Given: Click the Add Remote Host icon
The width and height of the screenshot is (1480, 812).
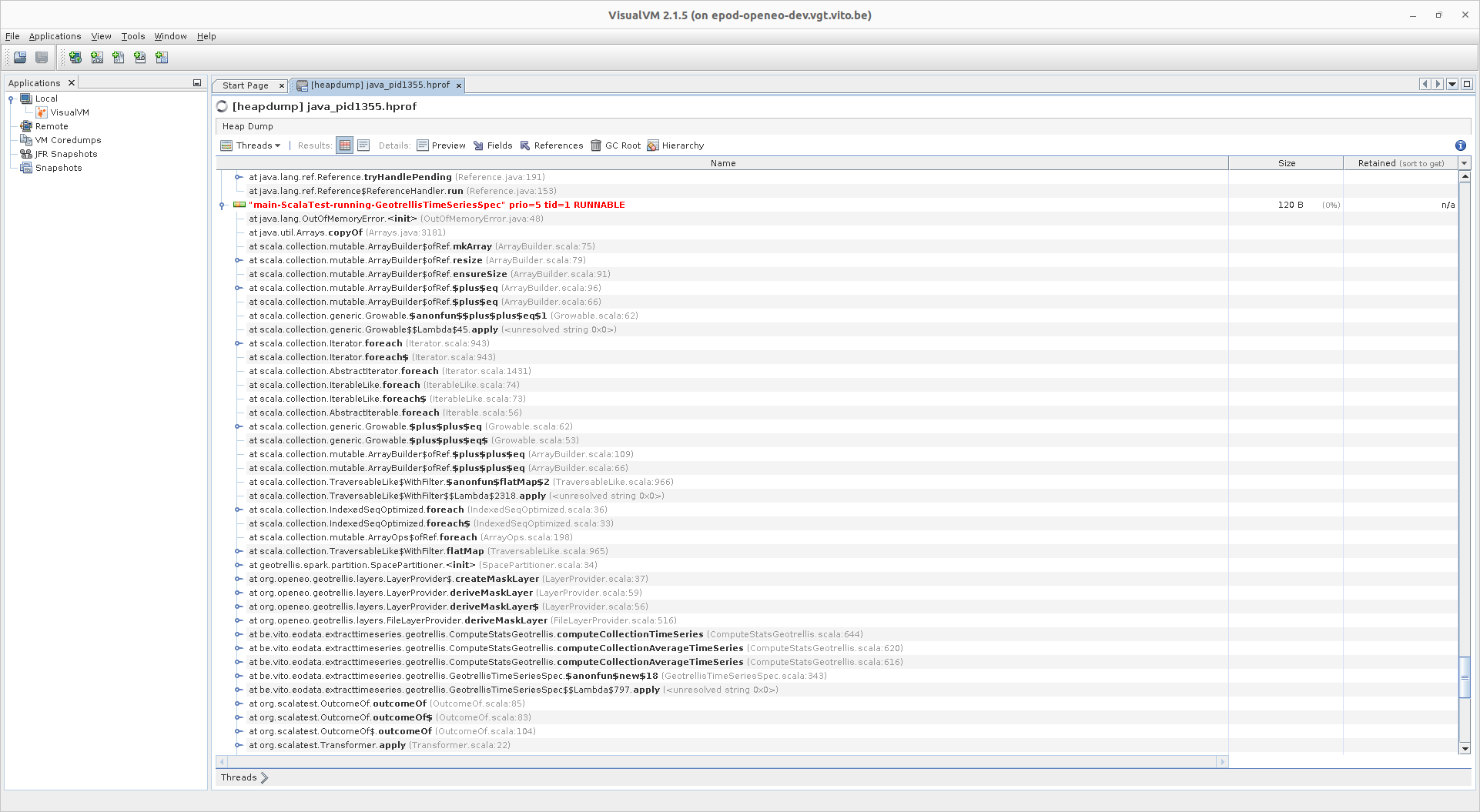Looking at the screenshot, I should click(75, 57).
